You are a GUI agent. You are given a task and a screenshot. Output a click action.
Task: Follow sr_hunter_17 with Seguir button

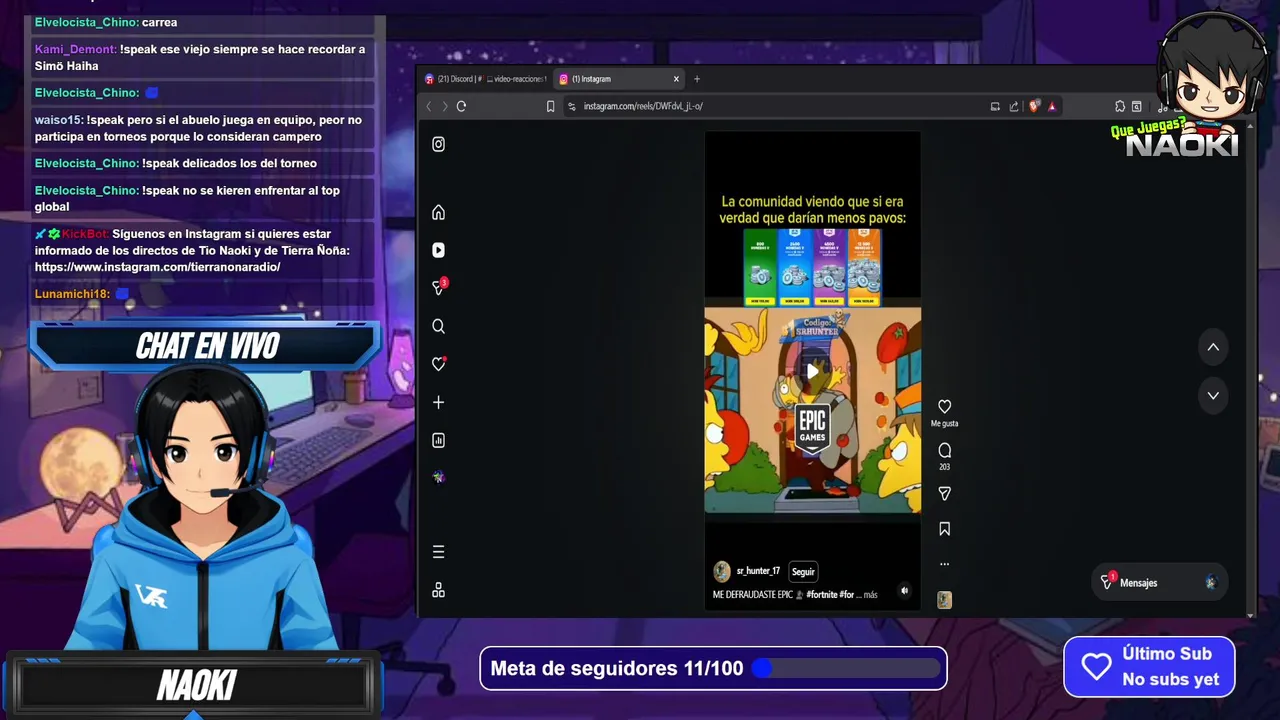pos(803,572)
